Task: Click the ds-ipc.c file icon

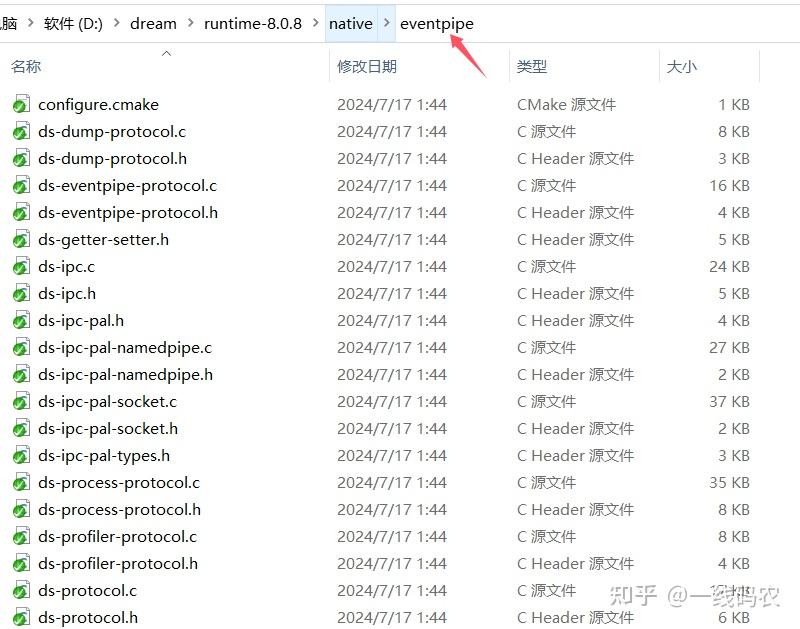Action: [22, 266]
